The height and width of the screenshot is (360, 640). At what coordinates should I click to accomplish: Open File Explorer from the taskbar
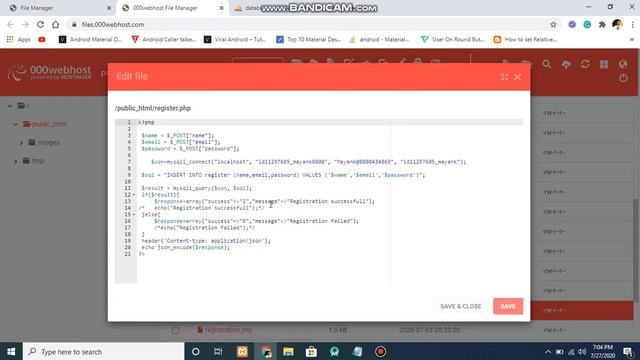pos(288,351)
